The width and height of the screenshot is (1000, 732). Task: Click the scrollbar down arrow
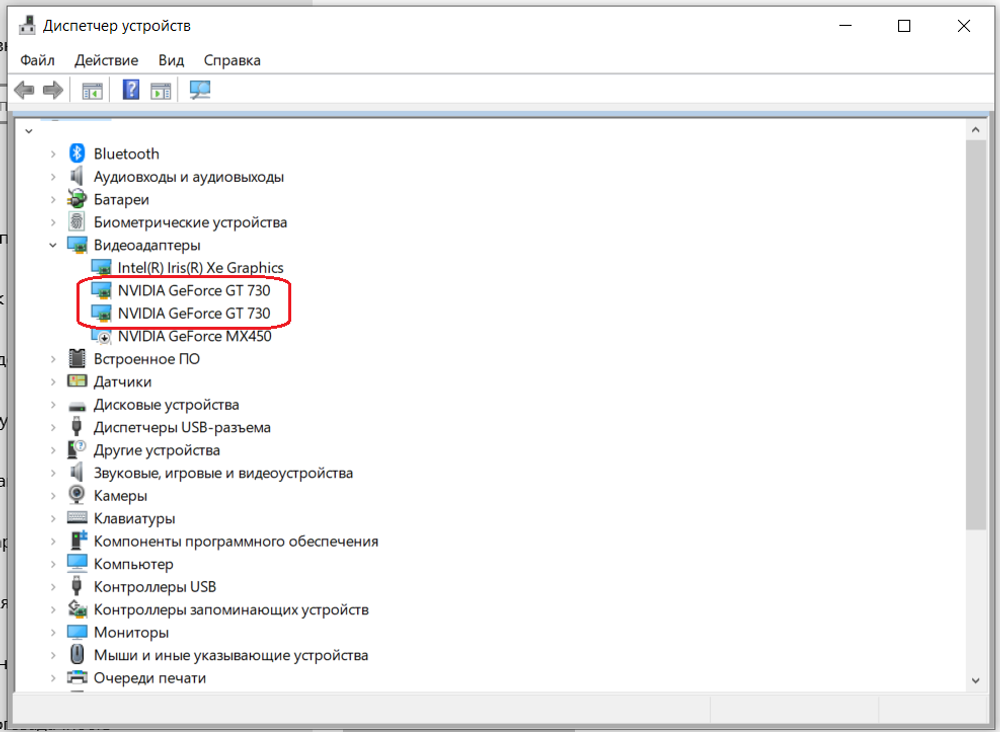[975, 680]
